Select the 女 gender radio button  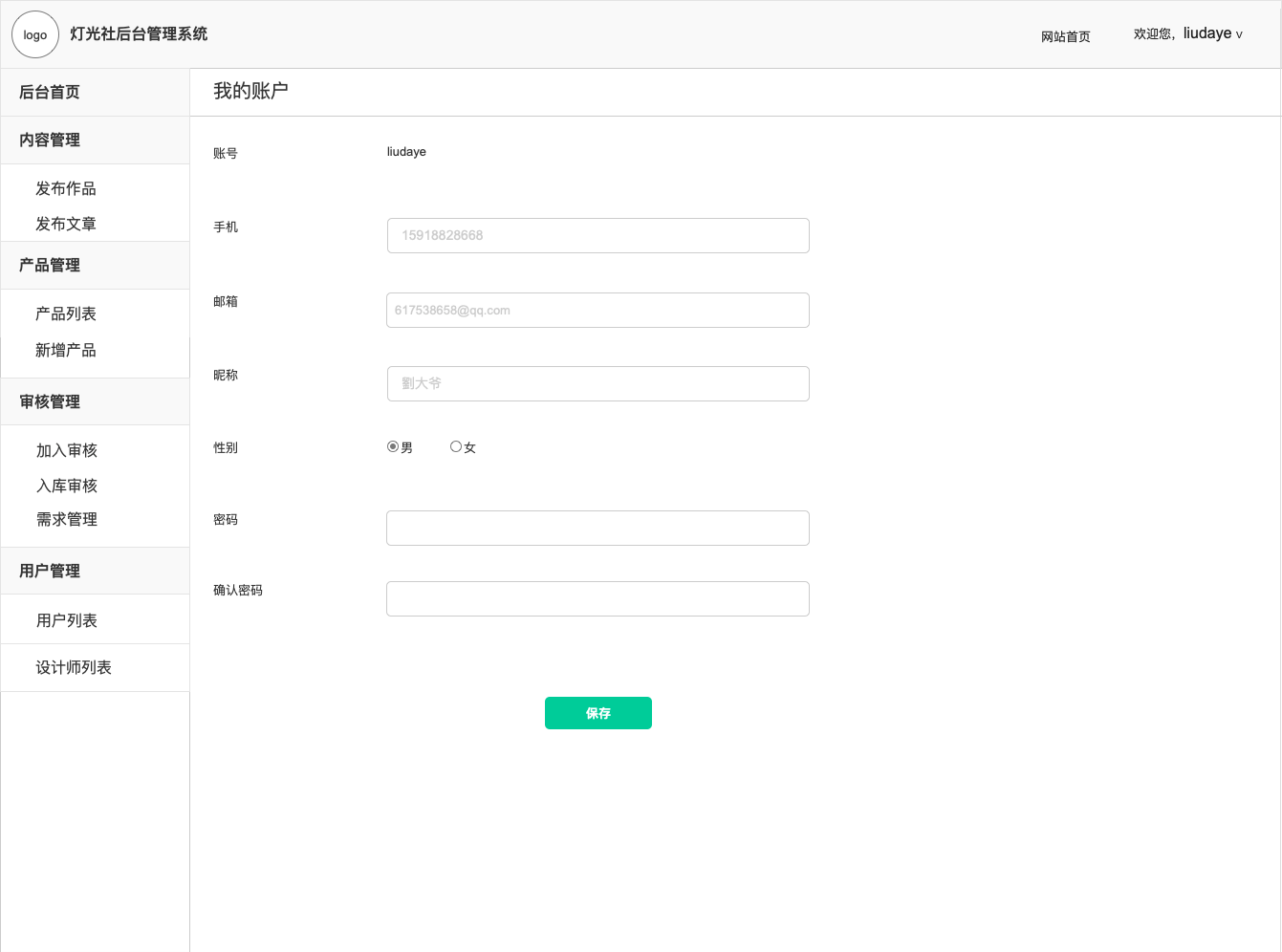point(456,446)
